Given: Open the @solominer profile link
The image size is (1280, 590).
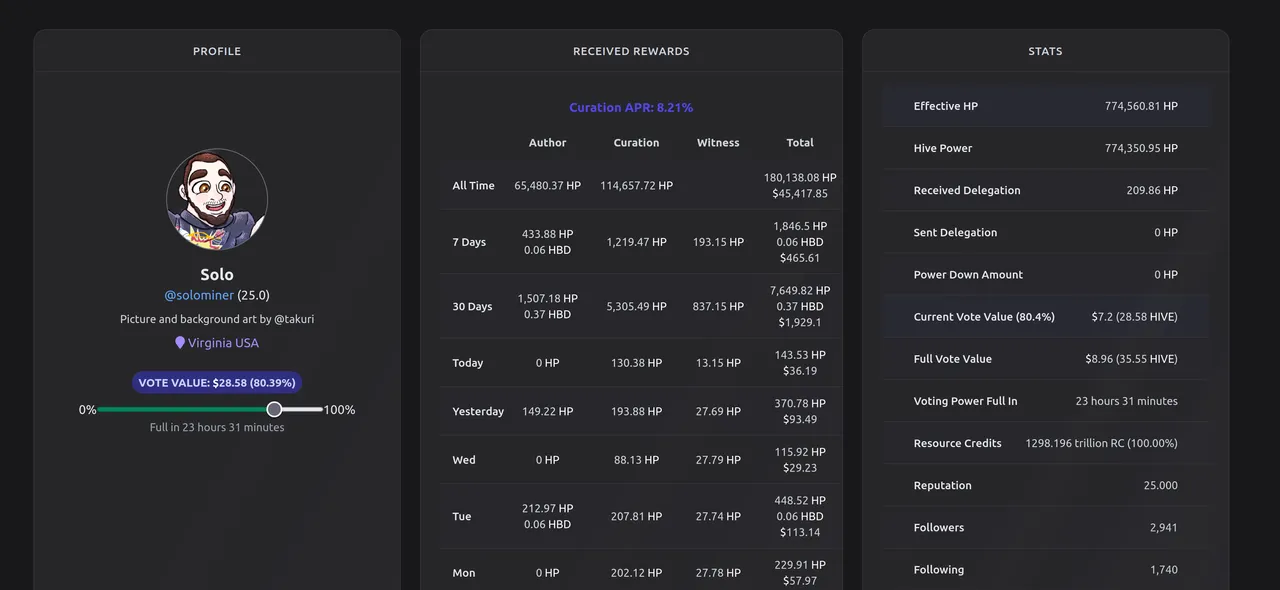Looking at the screenshot, I should [199, 295].
